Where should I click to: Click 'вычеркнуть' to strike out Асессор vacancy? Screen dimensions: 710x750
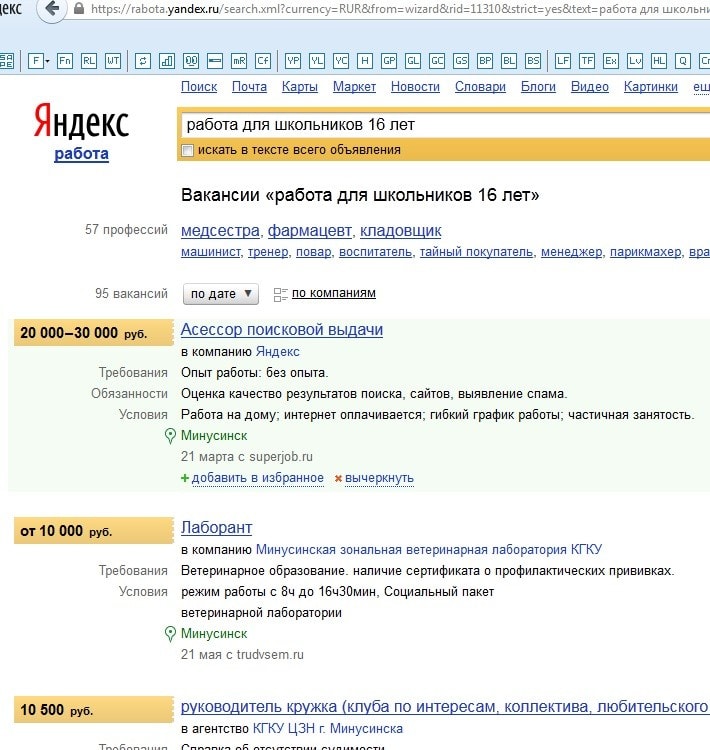tap(379, 478)
